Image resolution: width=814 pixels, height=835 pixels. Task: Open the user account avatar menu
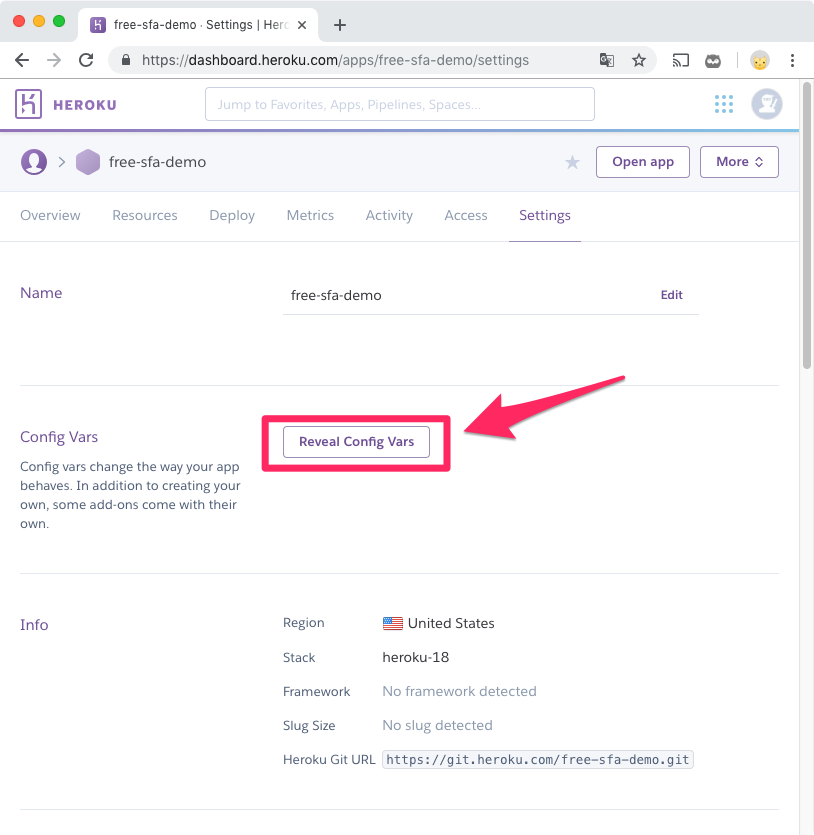coord(767,104)
